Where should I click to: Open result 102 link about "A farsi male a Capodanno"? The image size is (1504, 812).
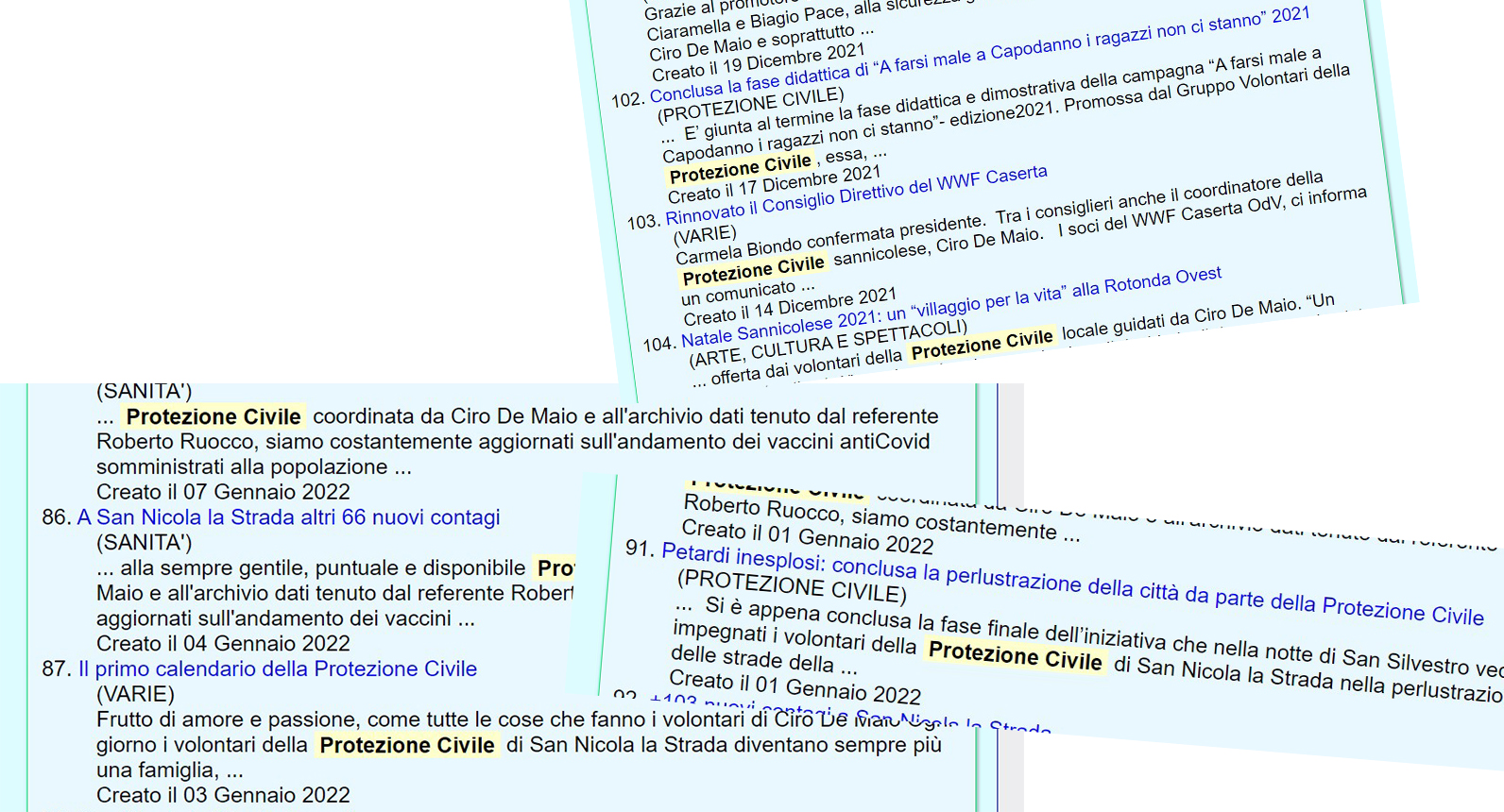click(980, 55)
